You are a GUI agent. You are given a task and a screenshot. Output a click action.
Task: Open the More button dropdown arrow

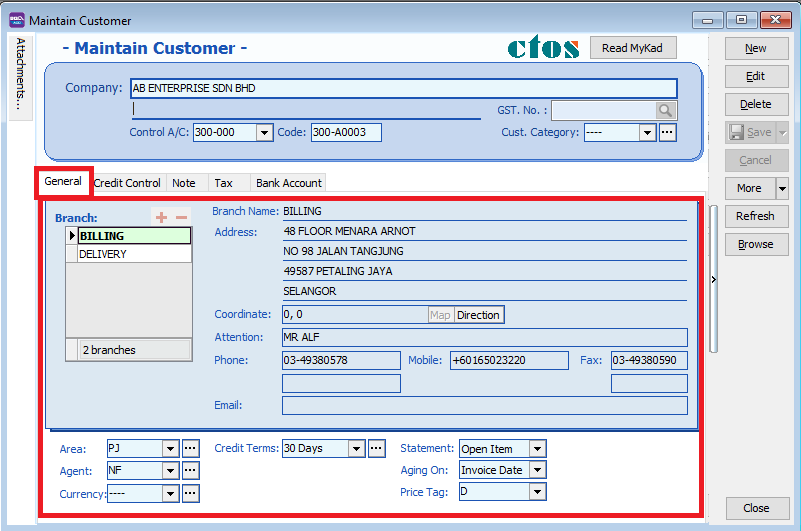click(x=782, y=188)
